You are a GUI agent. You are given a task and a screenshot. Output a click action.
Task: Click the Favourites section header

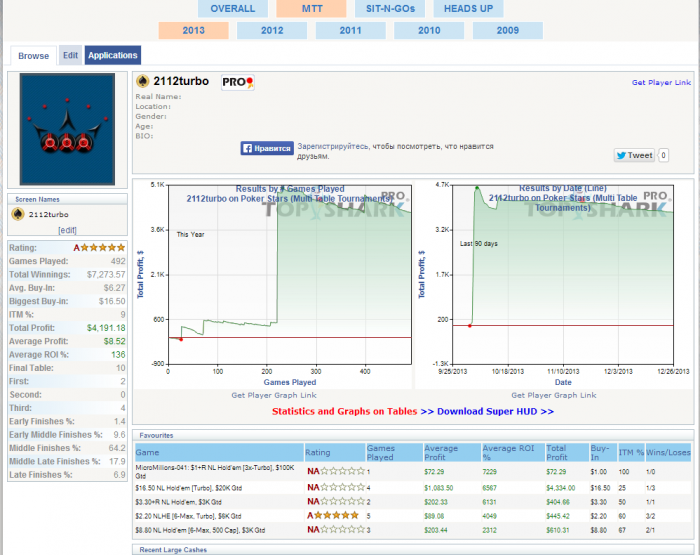click(156, 435)
